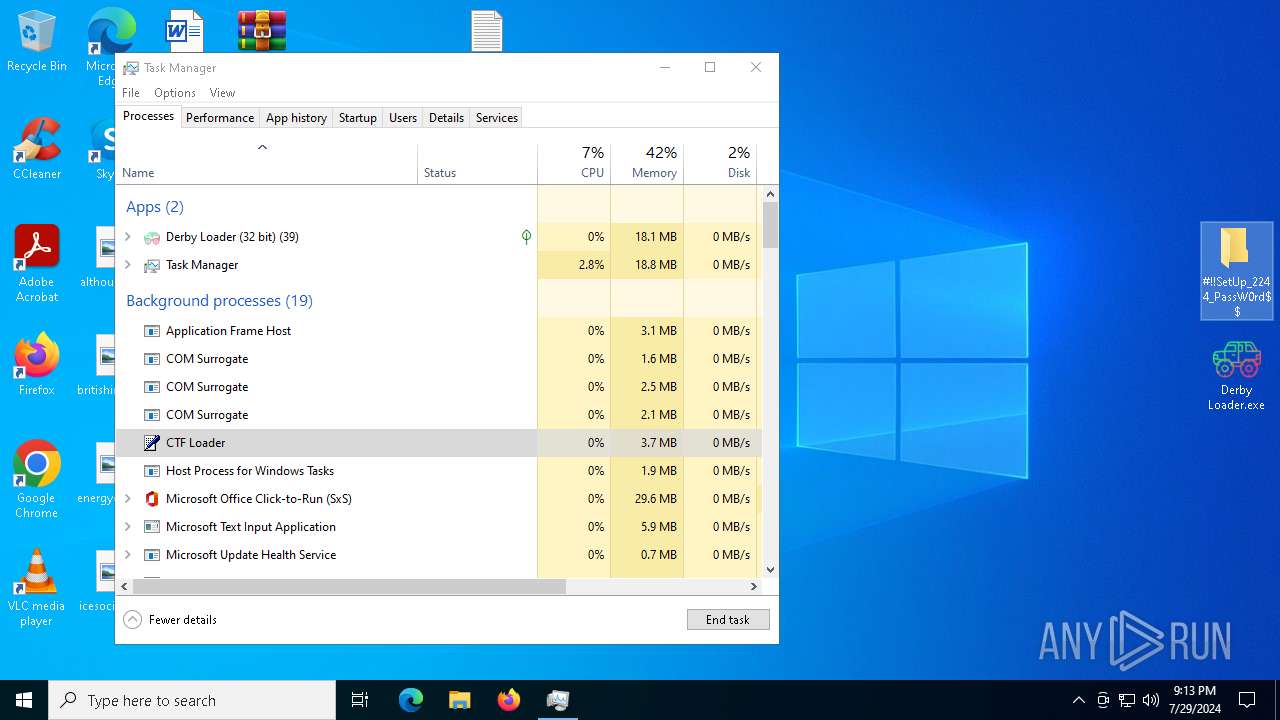
Task: Open the notification center icon
Action: pos(1247,700)
